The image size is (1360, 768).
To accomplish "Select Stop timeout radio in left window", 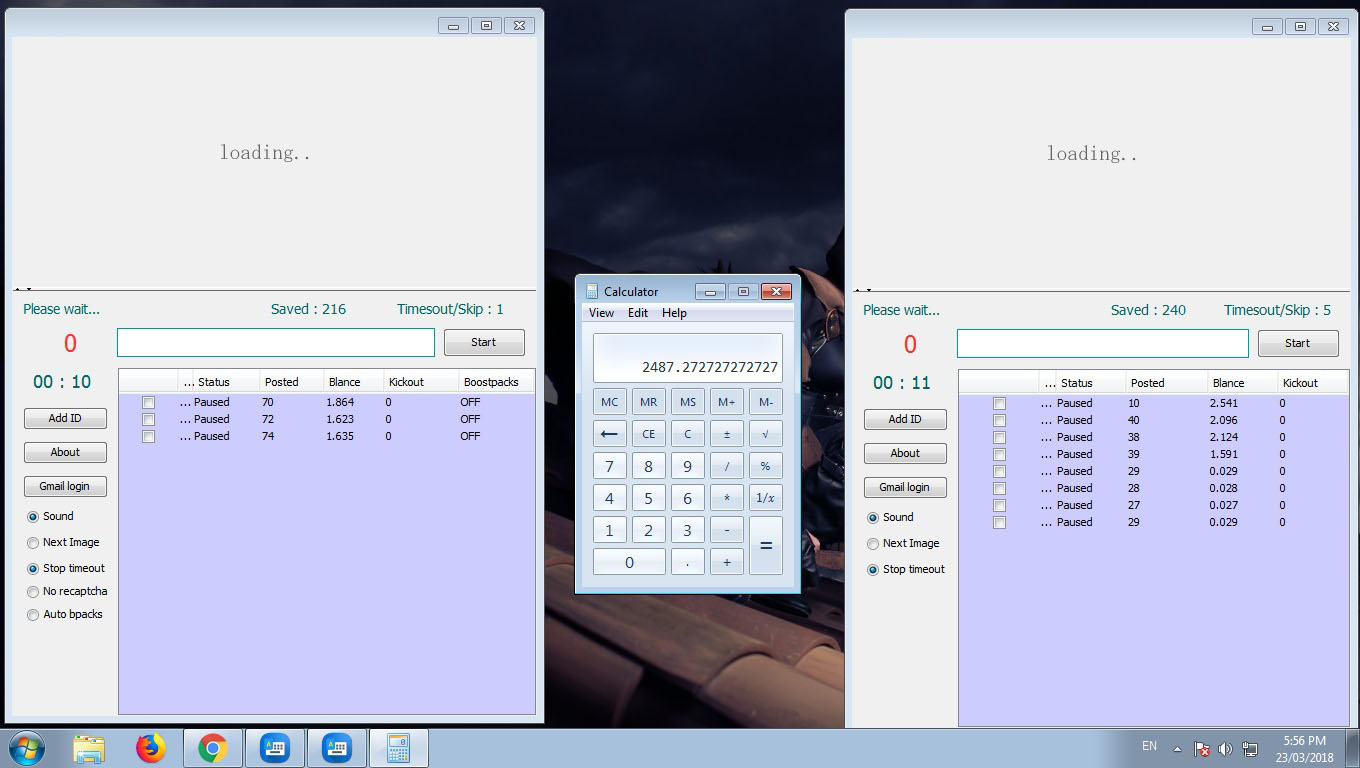I will point(33,568).
